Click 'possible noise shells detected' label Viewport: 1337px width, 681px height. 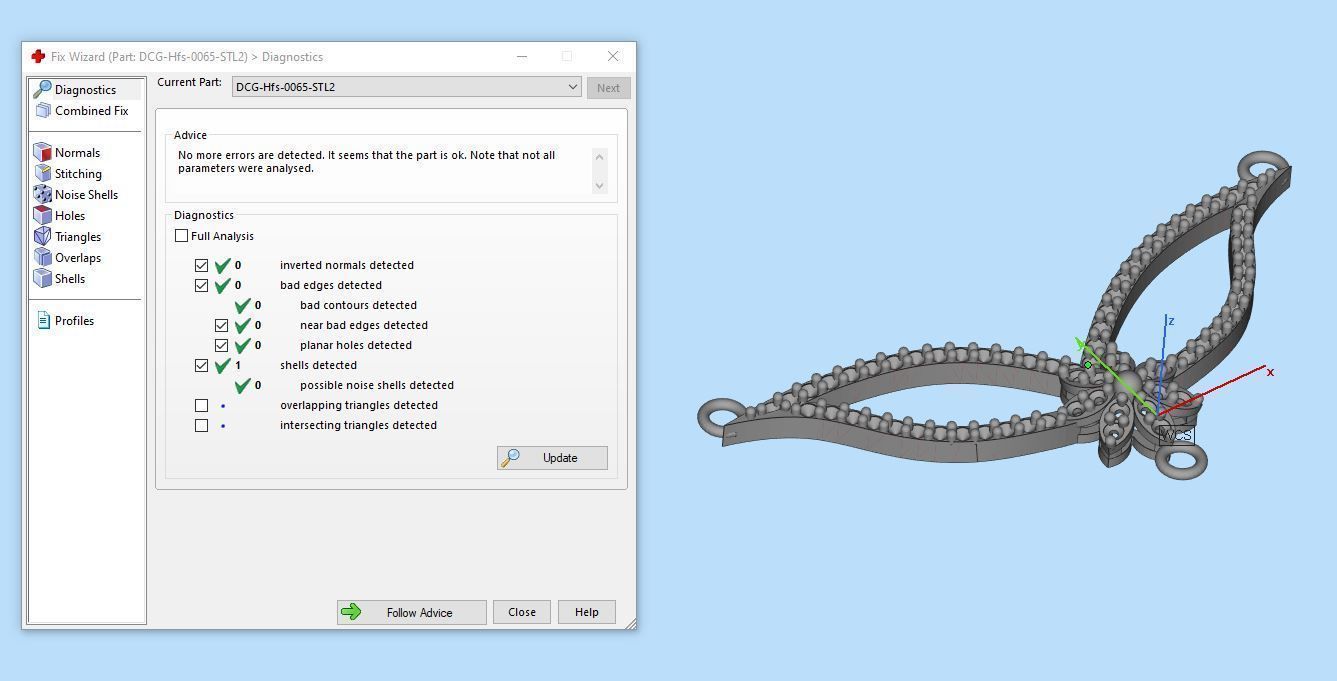(377, 385)
